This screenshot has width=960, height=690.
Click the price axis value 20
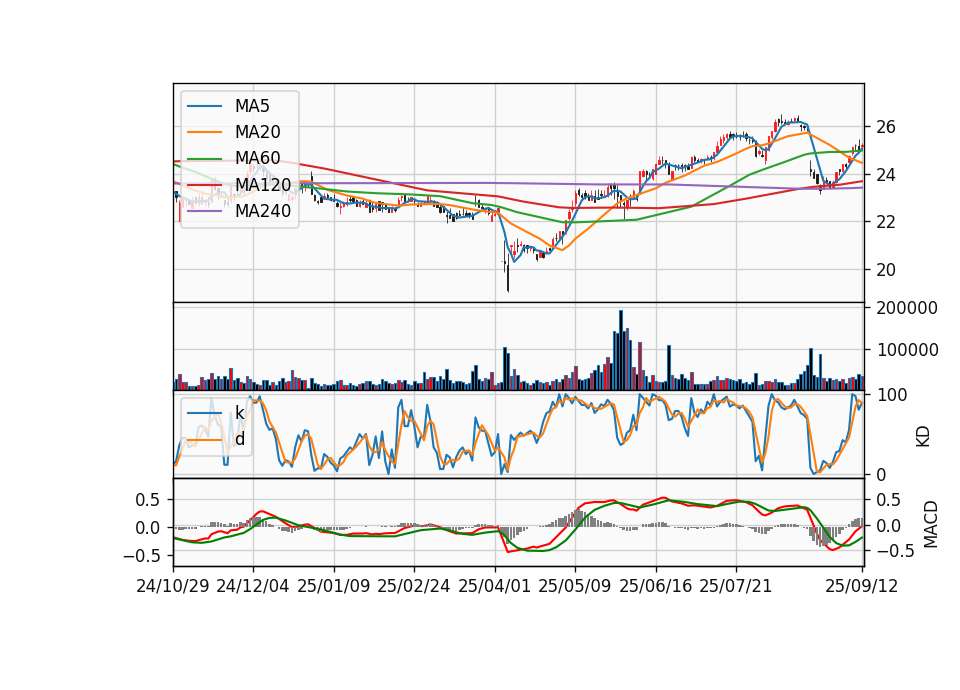886,270
